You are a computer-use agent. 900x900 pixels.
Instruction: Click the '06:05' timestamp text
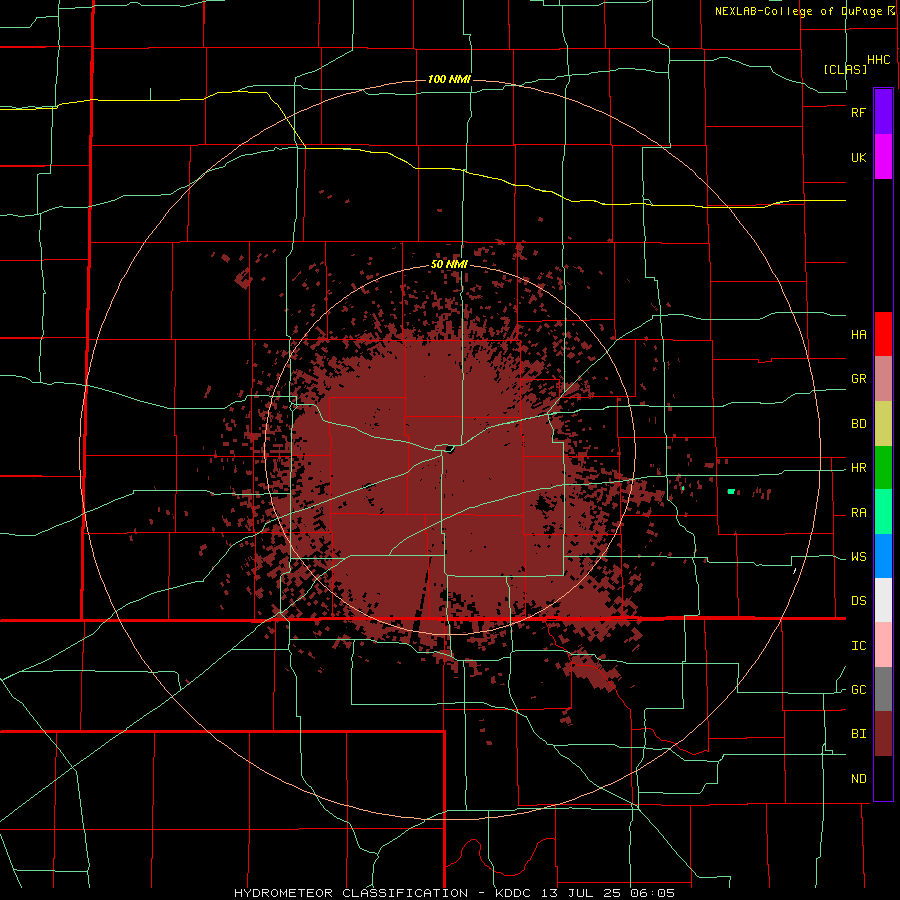click(652, 893)
